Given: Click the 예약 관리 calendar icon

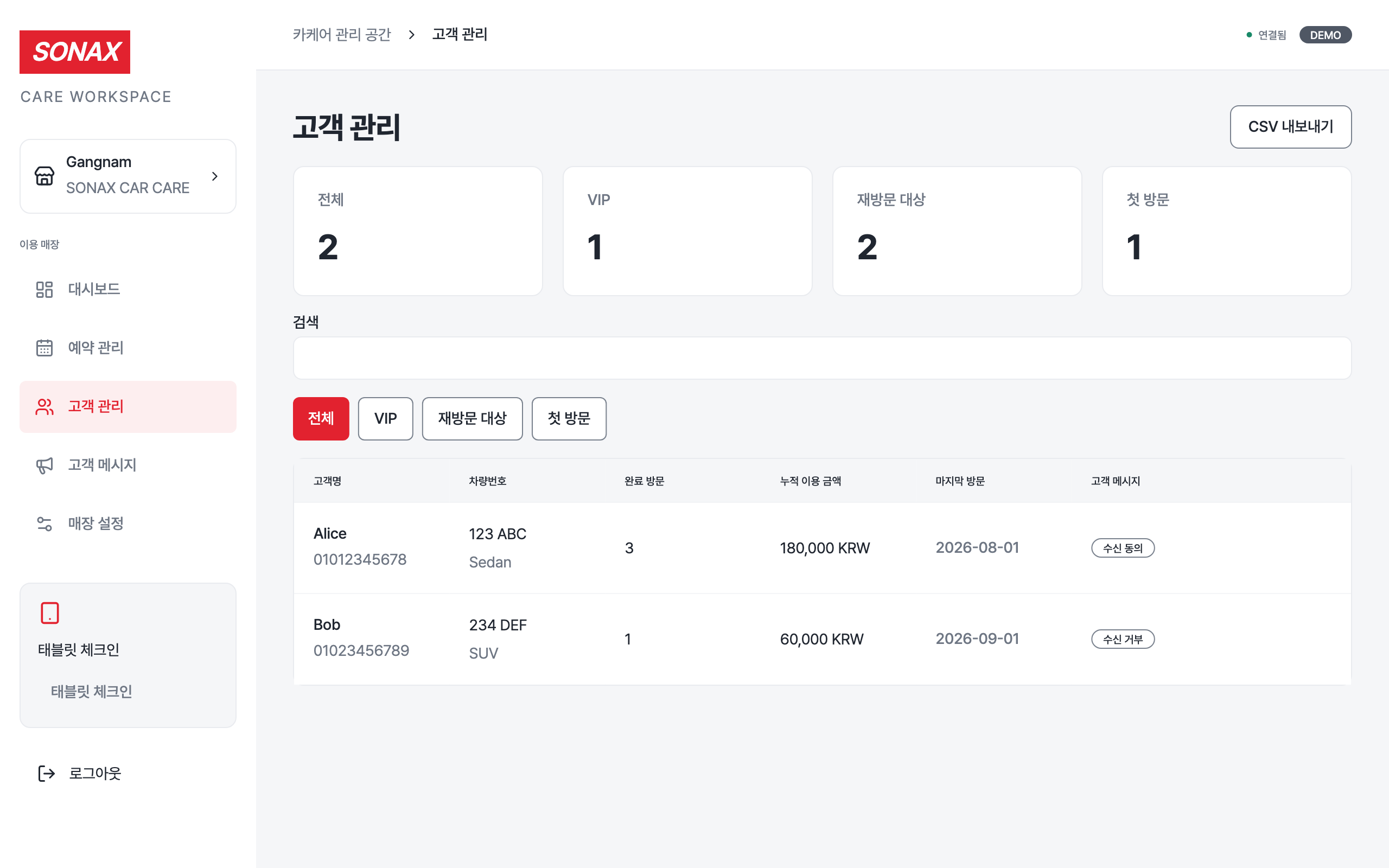Looking at the screenshot, I should pos(44,348).
